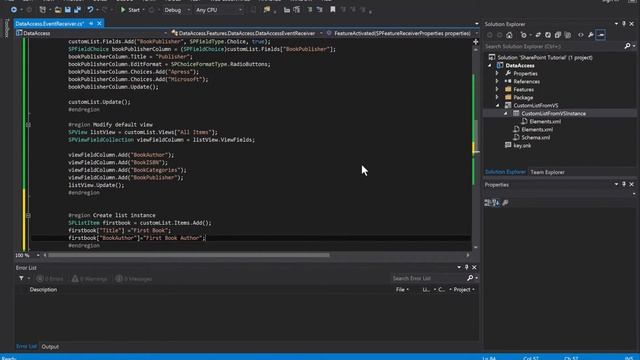Open the FeatureActivated member dropdown
The width and height of the screenshot is (640, 360).
pyautogui.click(x=402, y=33)
